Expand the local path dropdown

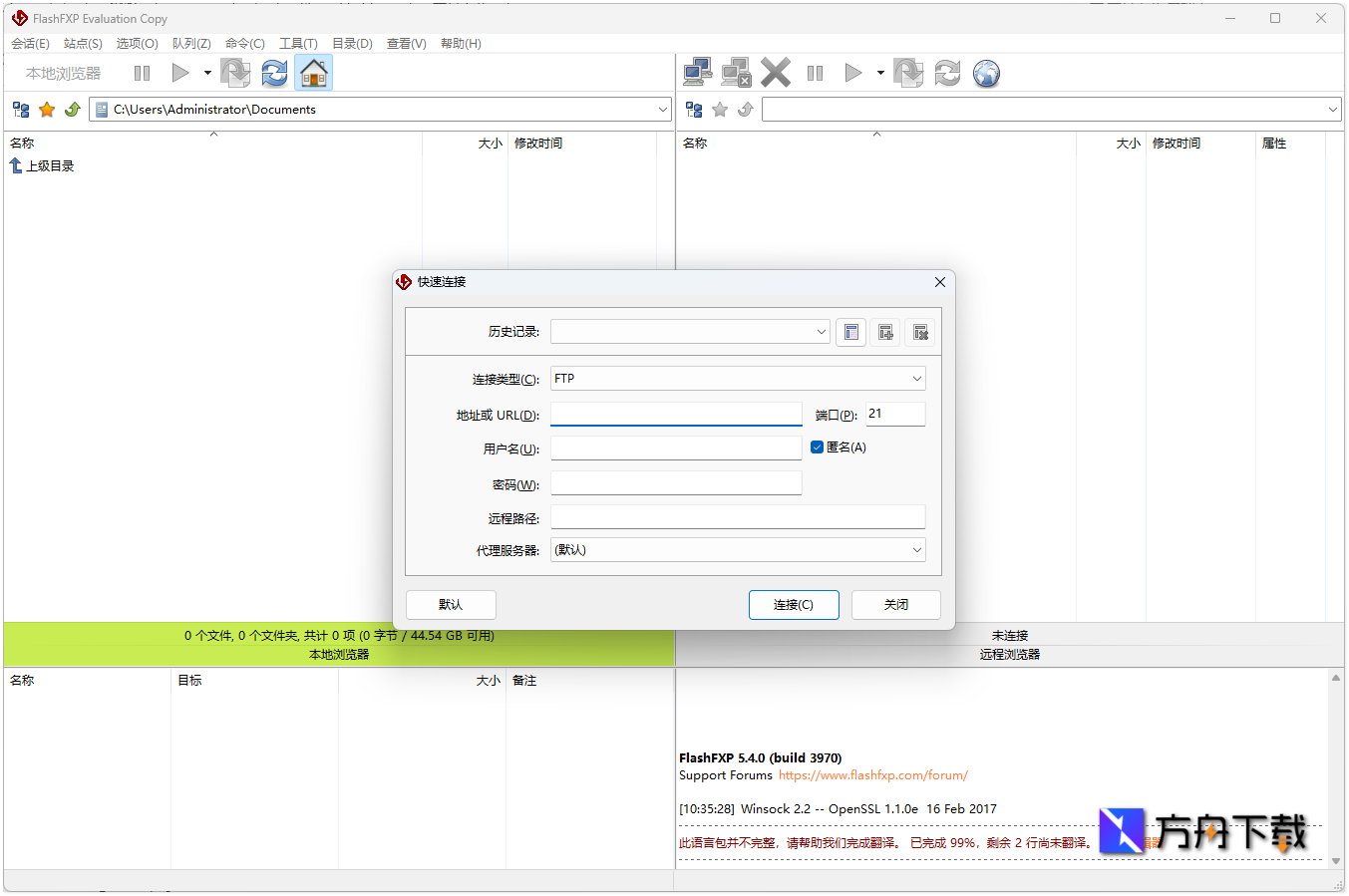[x=663, y=110]
